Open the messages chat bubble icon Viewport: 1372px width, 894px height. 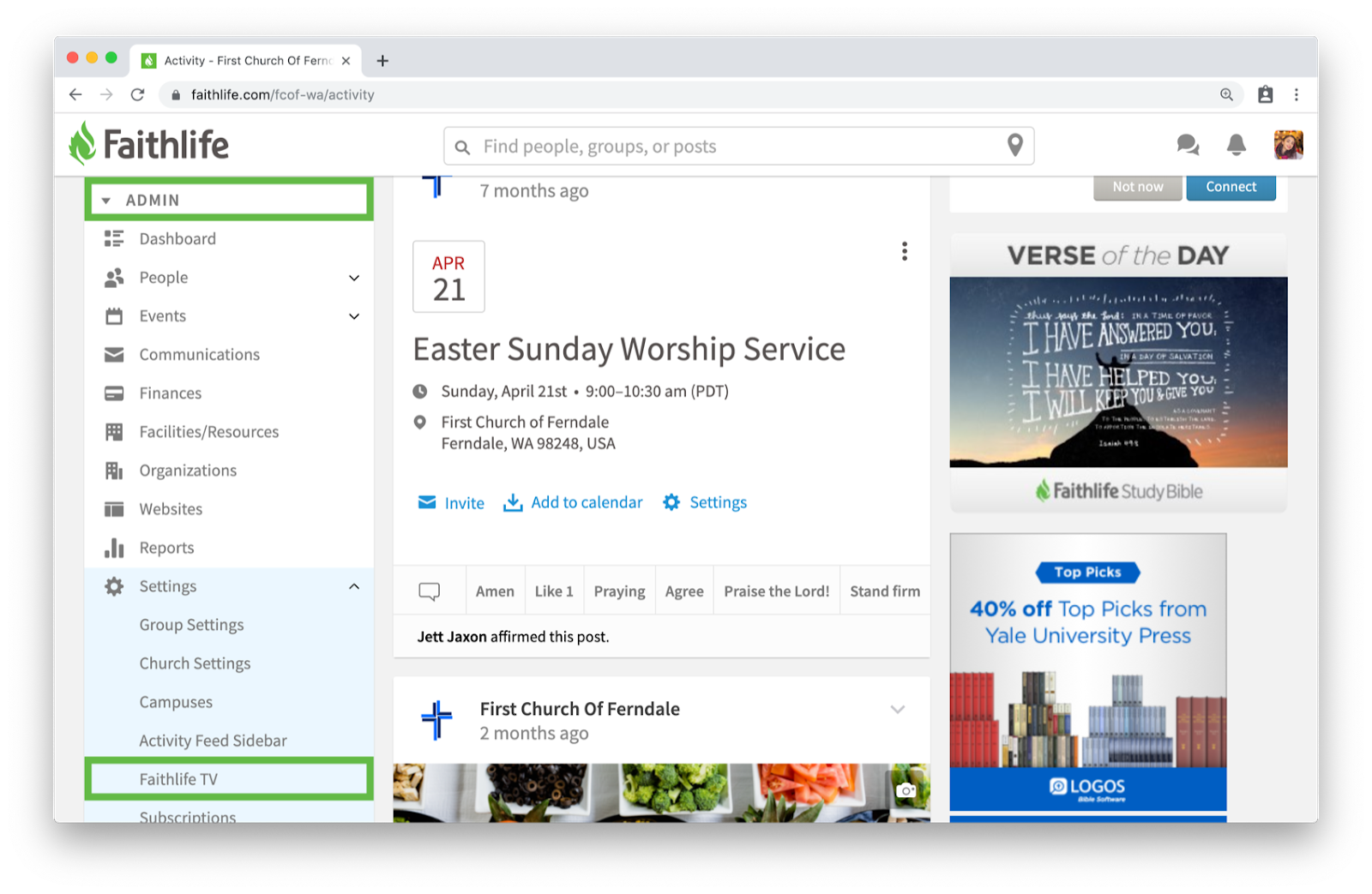[1188, 145]
